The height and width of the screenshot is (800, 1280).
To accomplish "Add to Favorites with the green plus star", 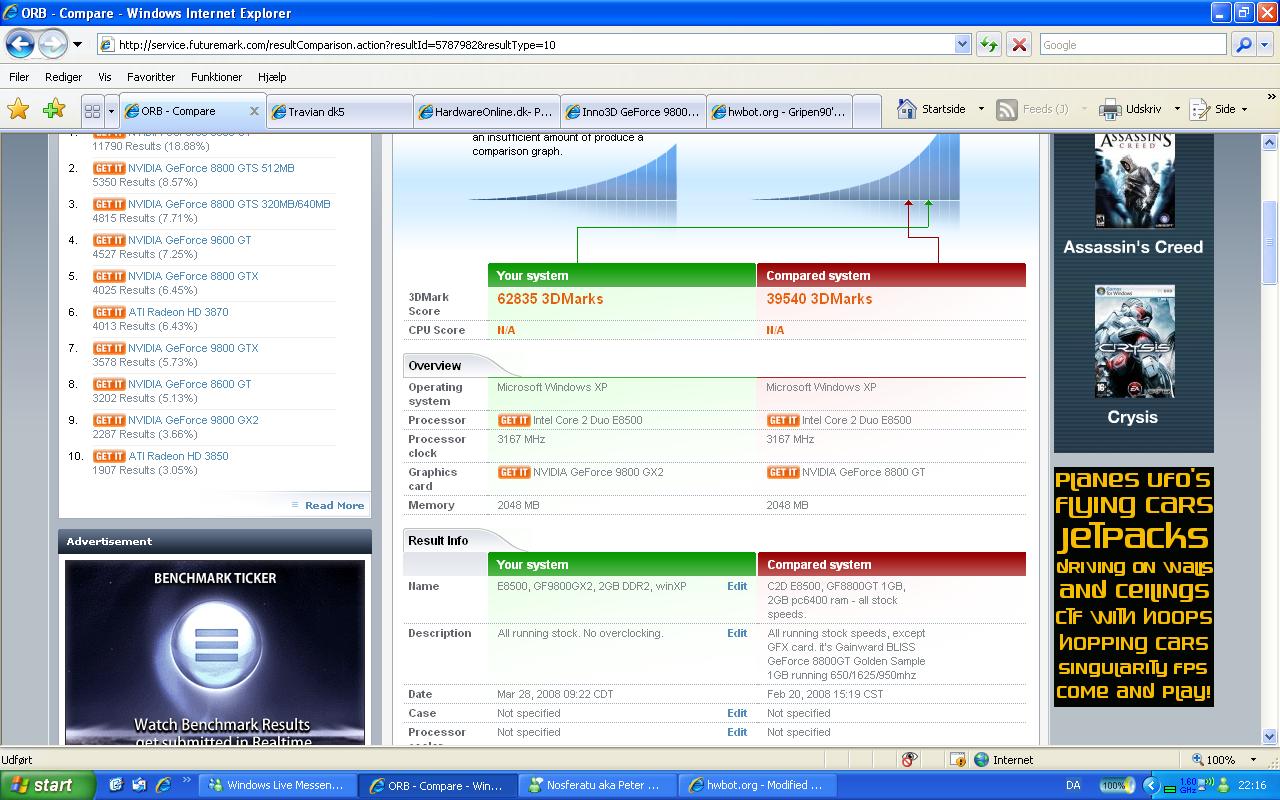I will tap(54, 109).
